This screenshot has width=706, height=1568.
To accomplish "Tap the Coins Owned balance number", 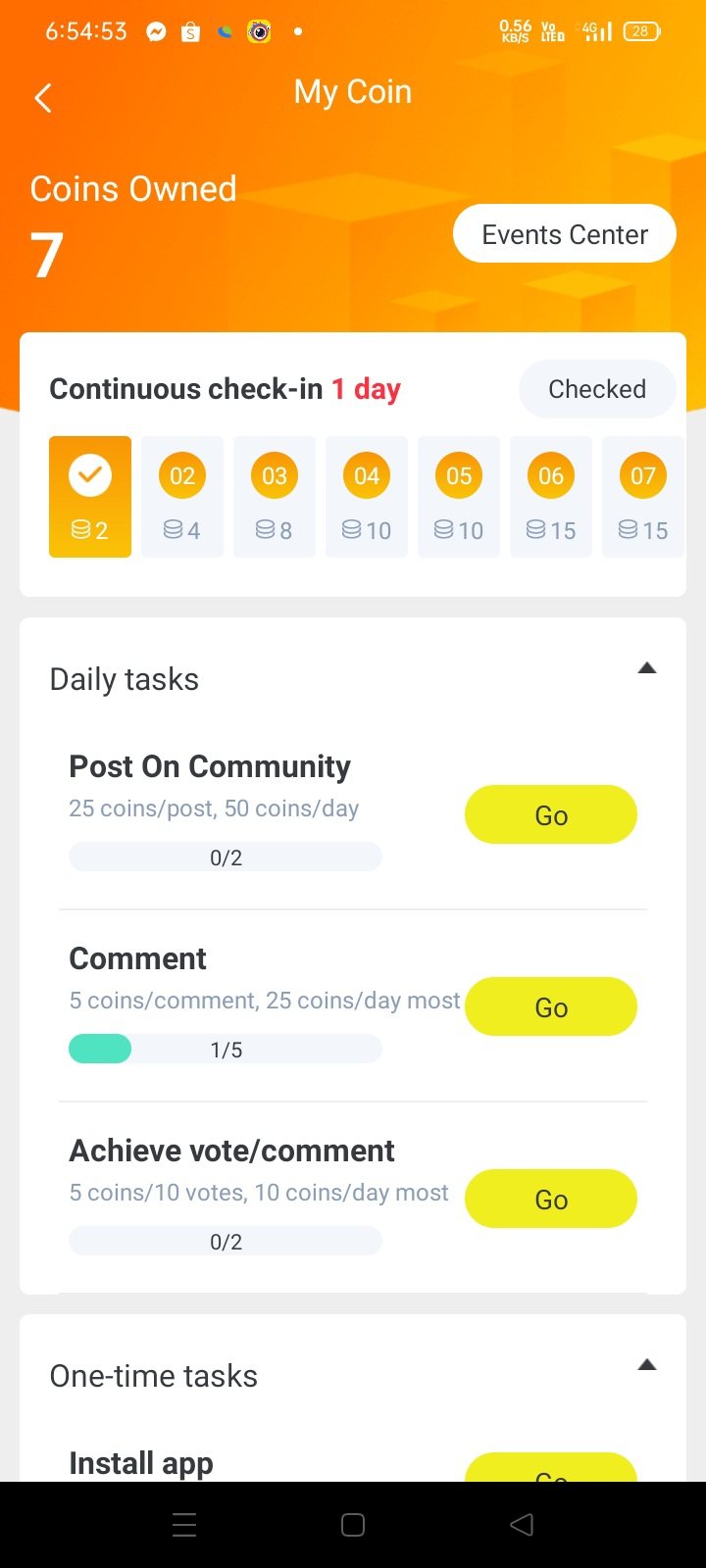I will [x=47, y=256].
